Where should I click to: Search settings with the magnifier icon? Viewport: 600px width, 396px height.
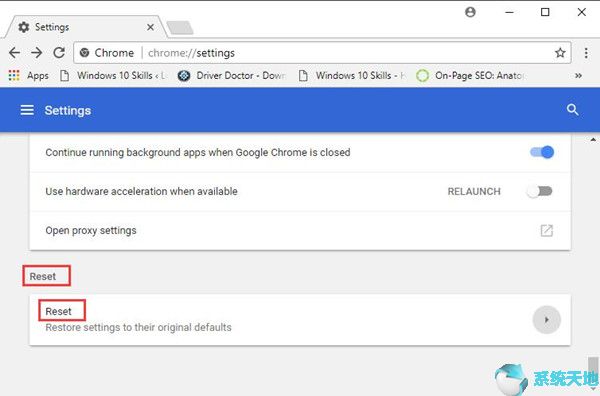[572, 110]
